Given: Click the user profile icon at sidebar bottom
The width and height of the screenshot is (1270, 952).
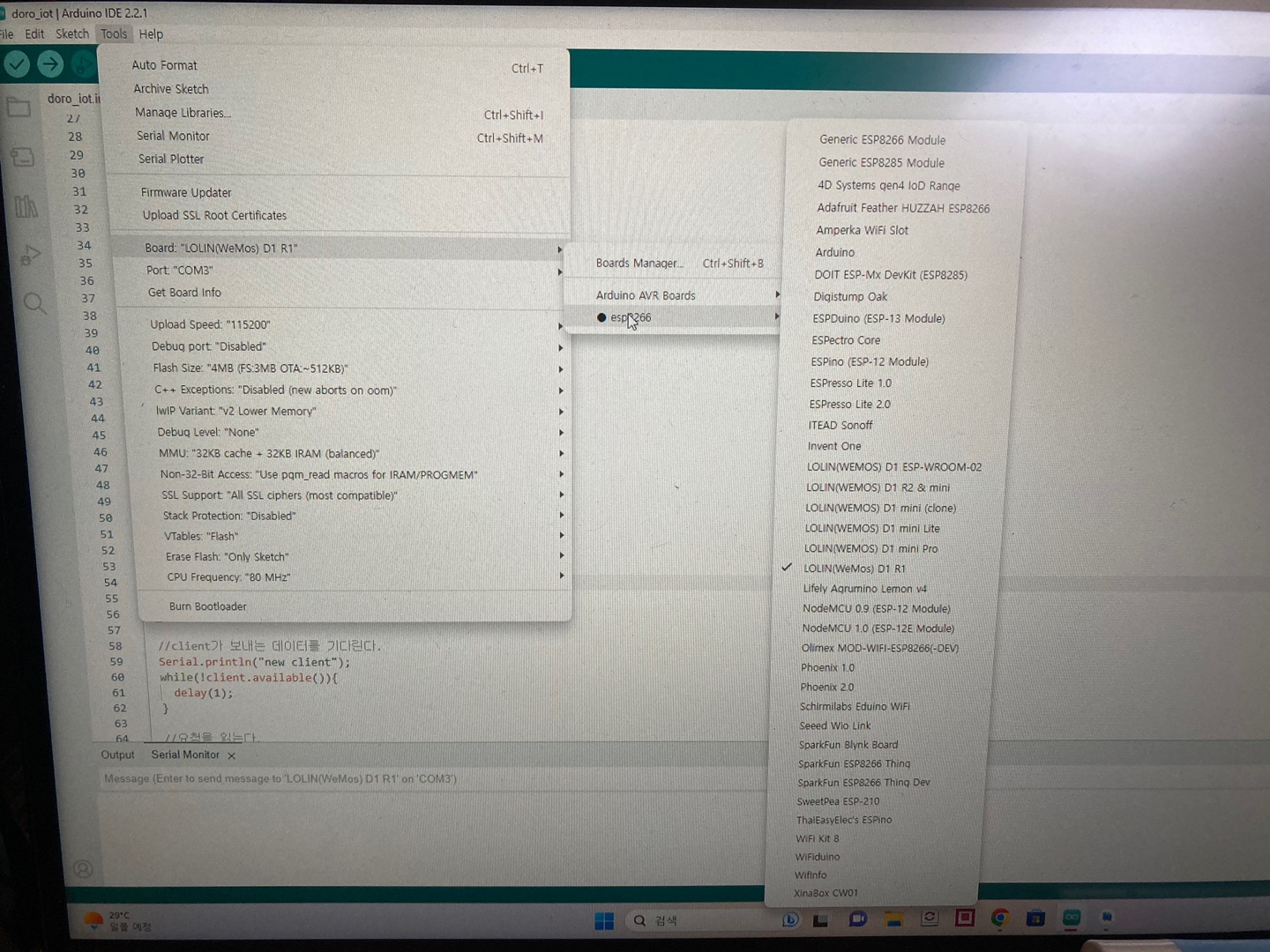Looking at the screenshot, I should [x=83, y=869].
